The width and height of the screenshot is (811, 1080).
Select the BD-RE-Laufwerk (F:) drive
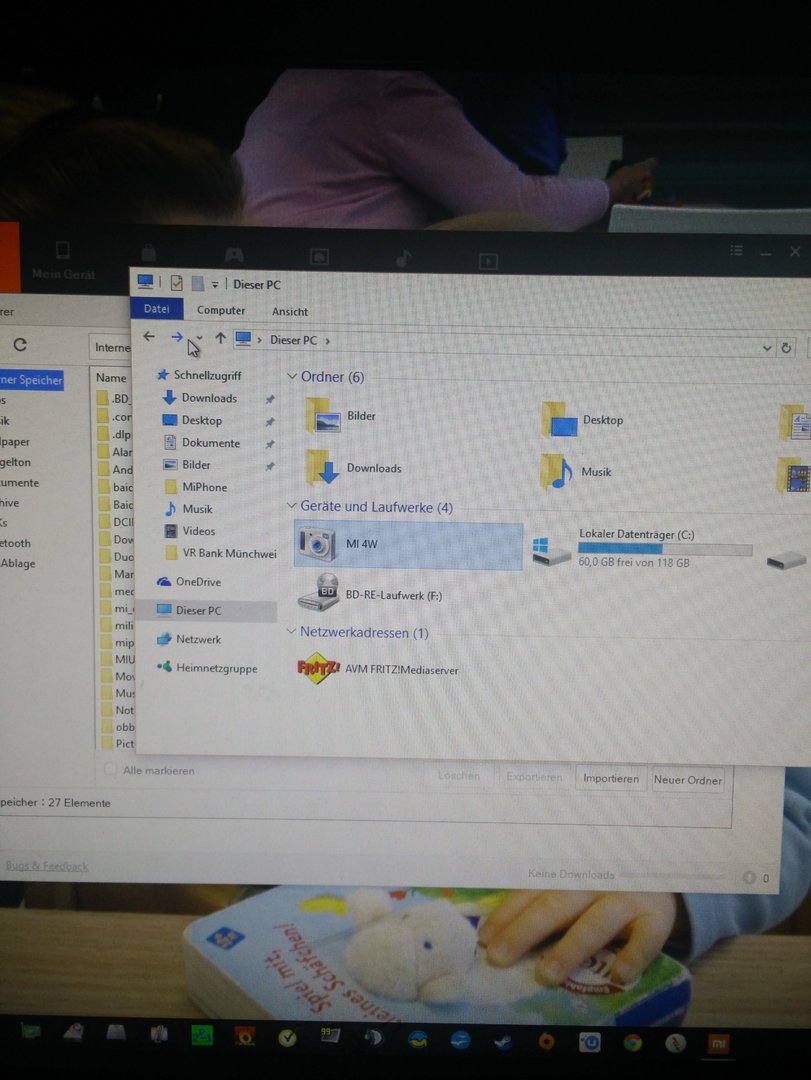(x=371, y=594)
